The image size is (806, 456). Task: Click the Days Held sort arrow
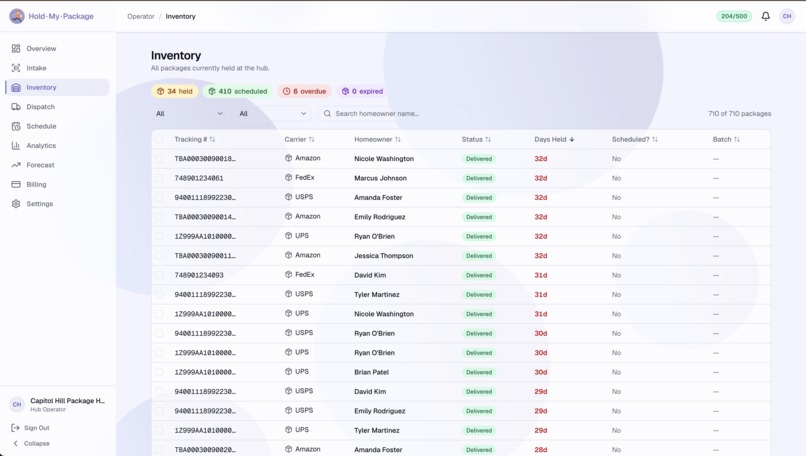(572, 139)
